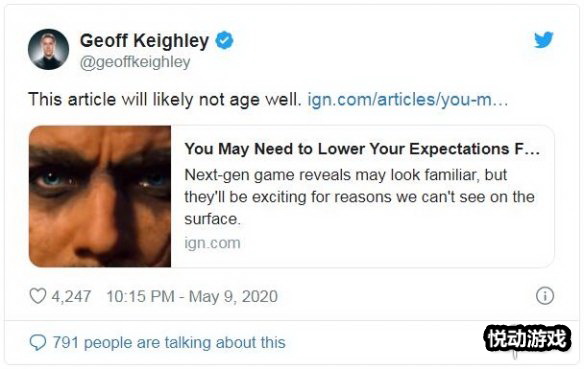Click the blue verified checkmark badge
Screen dimensions: 584x369
click(224, 40)
